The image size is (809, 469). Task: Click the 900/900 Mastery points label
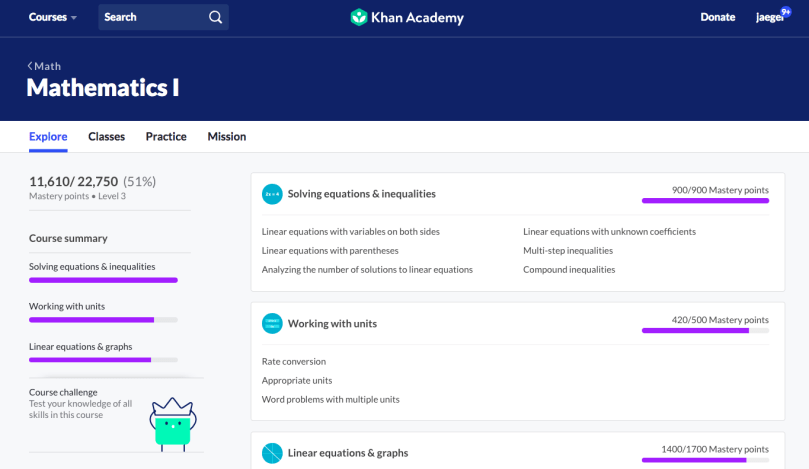tap(720, 190)
